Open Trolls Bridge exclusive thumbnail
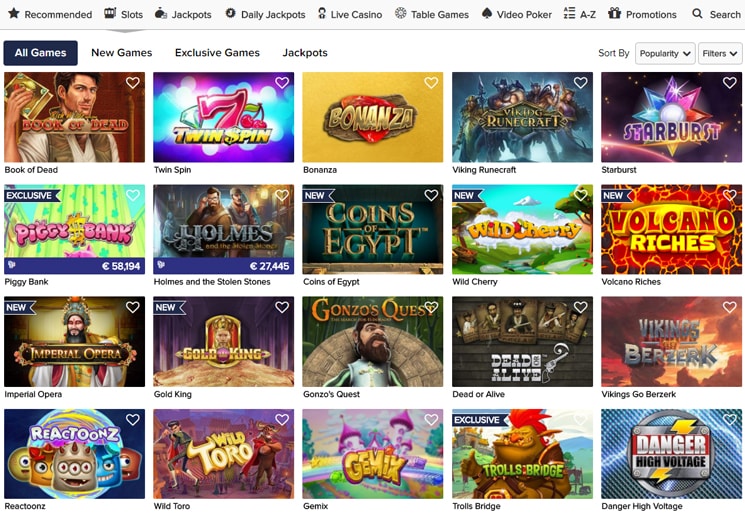The height and width of the screenshot is (513, 745). 522,454
